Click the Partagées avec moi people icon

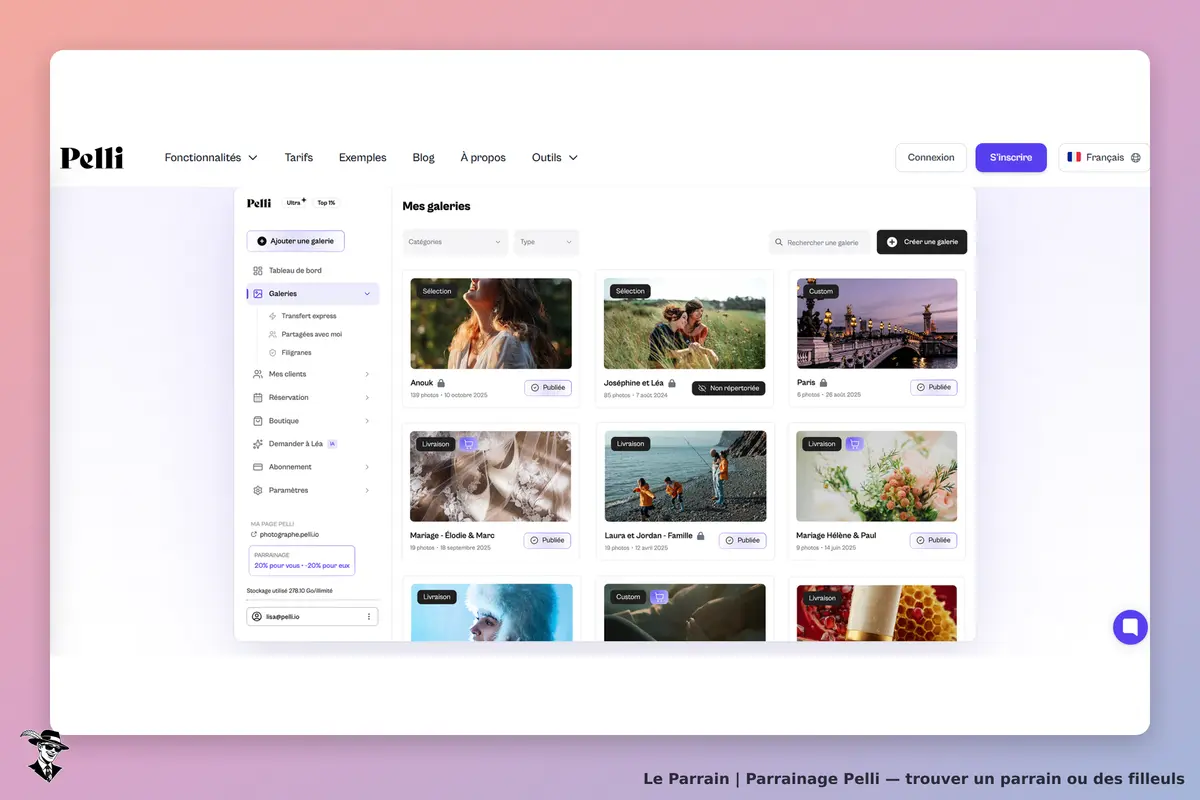click(x=273, y=334)
